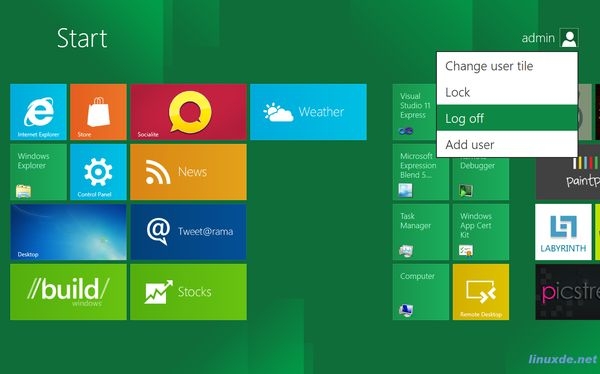Open the Stocks tile
This screenshot has width=600, height=374.
tap(188, 292)
